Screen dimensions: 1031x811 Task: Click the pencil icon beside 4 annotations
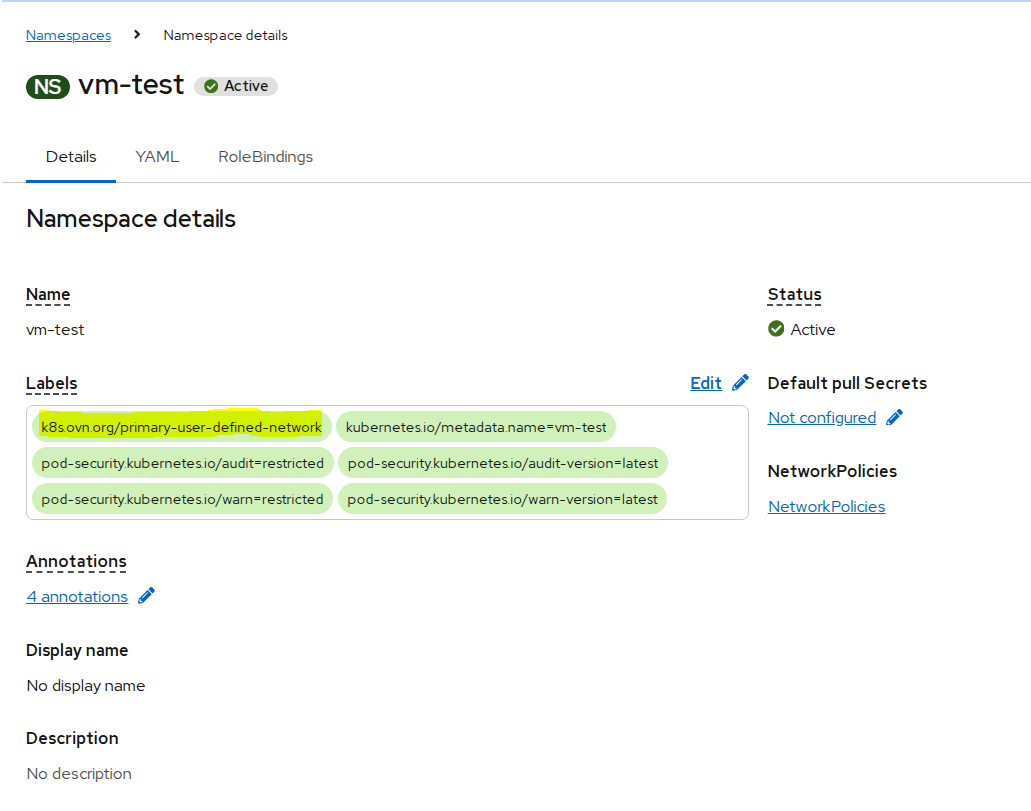(x=146, y=597)
